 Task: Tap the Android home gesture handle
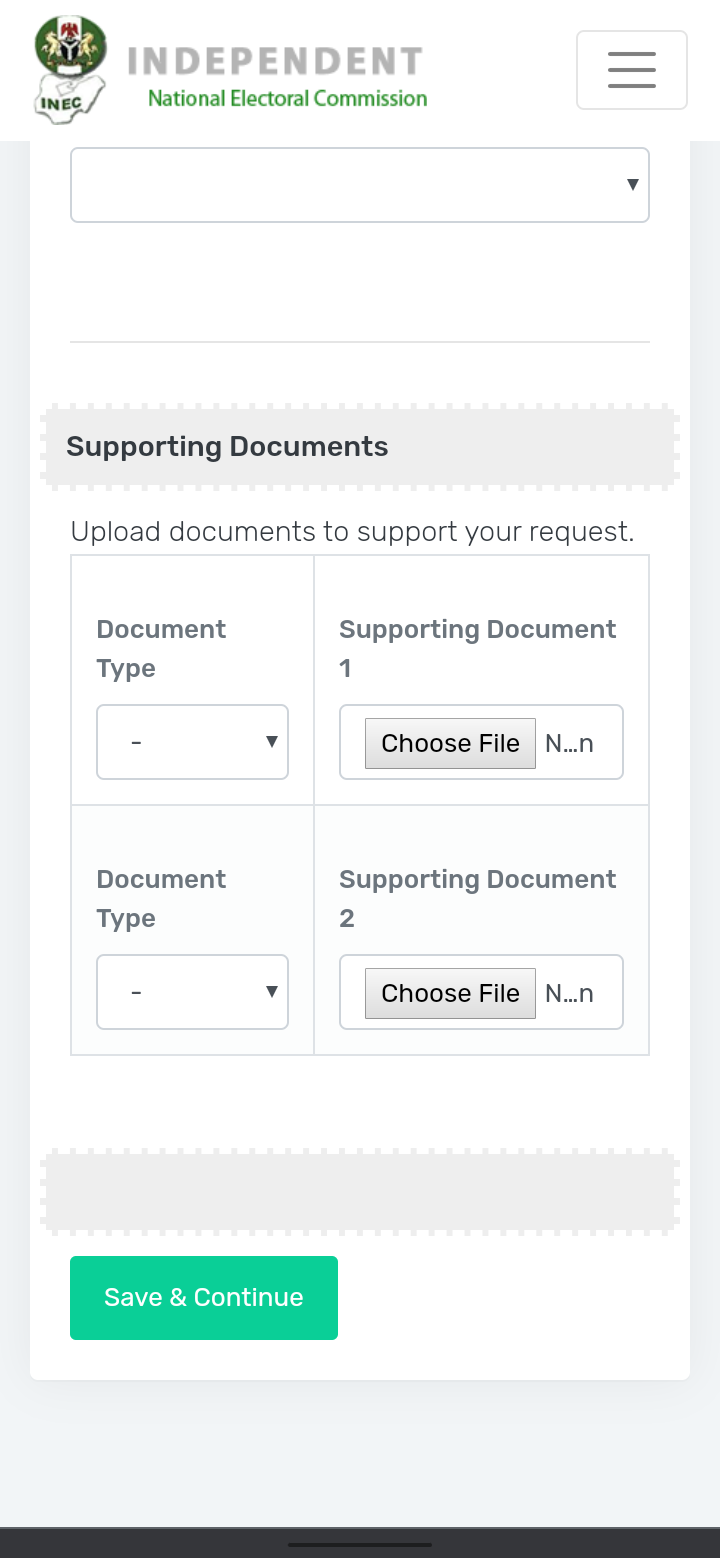(359, 1545)
